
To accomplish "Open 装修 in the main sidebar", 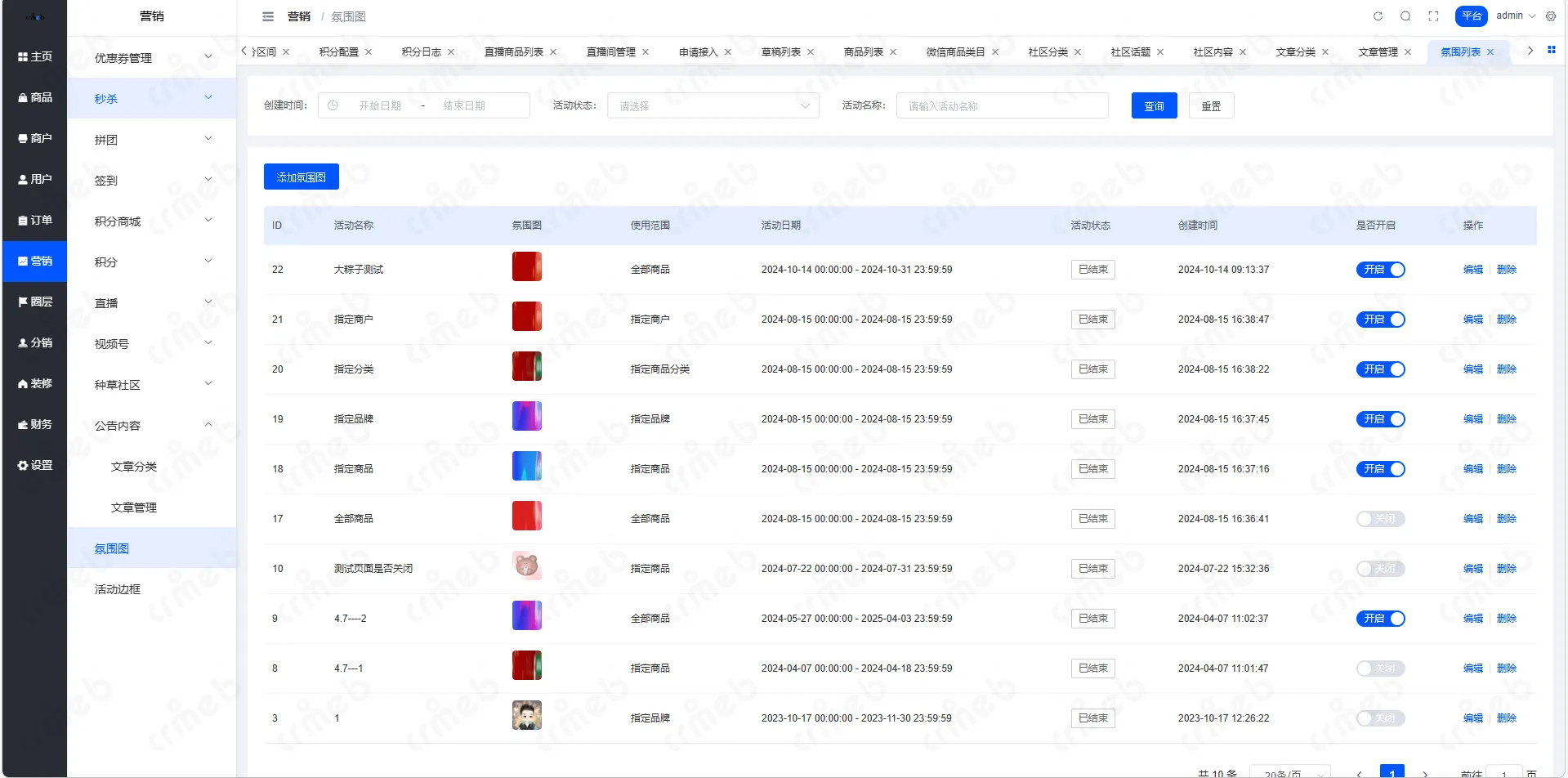I will point(35,383).
